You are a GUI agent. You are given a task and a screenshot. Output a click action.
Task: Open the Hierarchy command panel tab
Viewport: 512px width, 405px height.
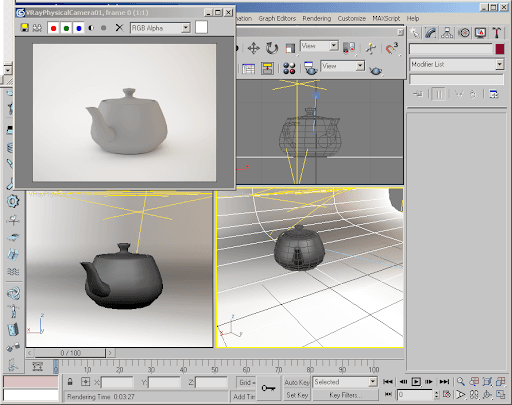pos(447,33)
